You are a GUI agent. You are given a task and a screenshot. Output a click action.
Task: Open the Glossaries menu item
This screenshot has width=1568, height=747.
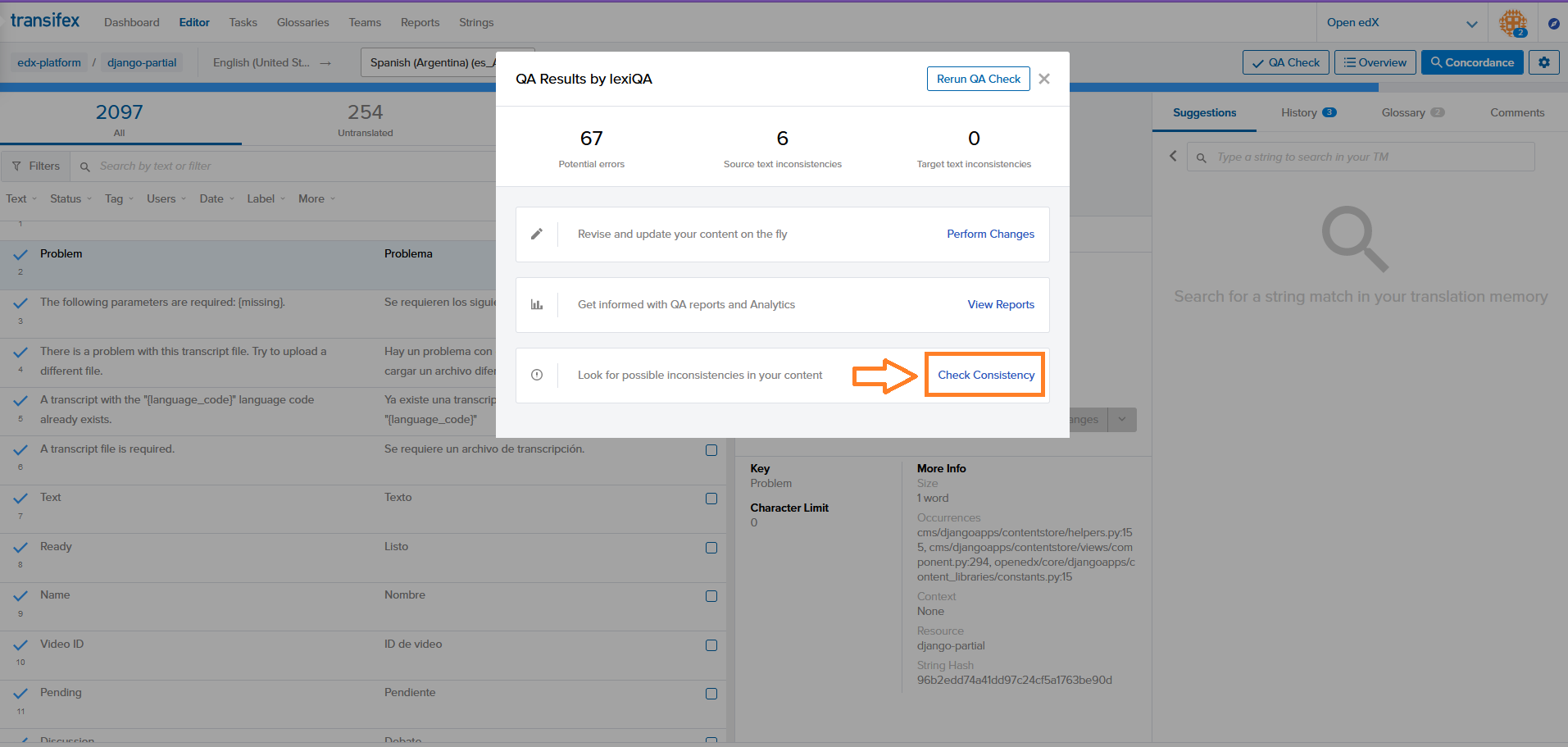click(x=302, y=23)
